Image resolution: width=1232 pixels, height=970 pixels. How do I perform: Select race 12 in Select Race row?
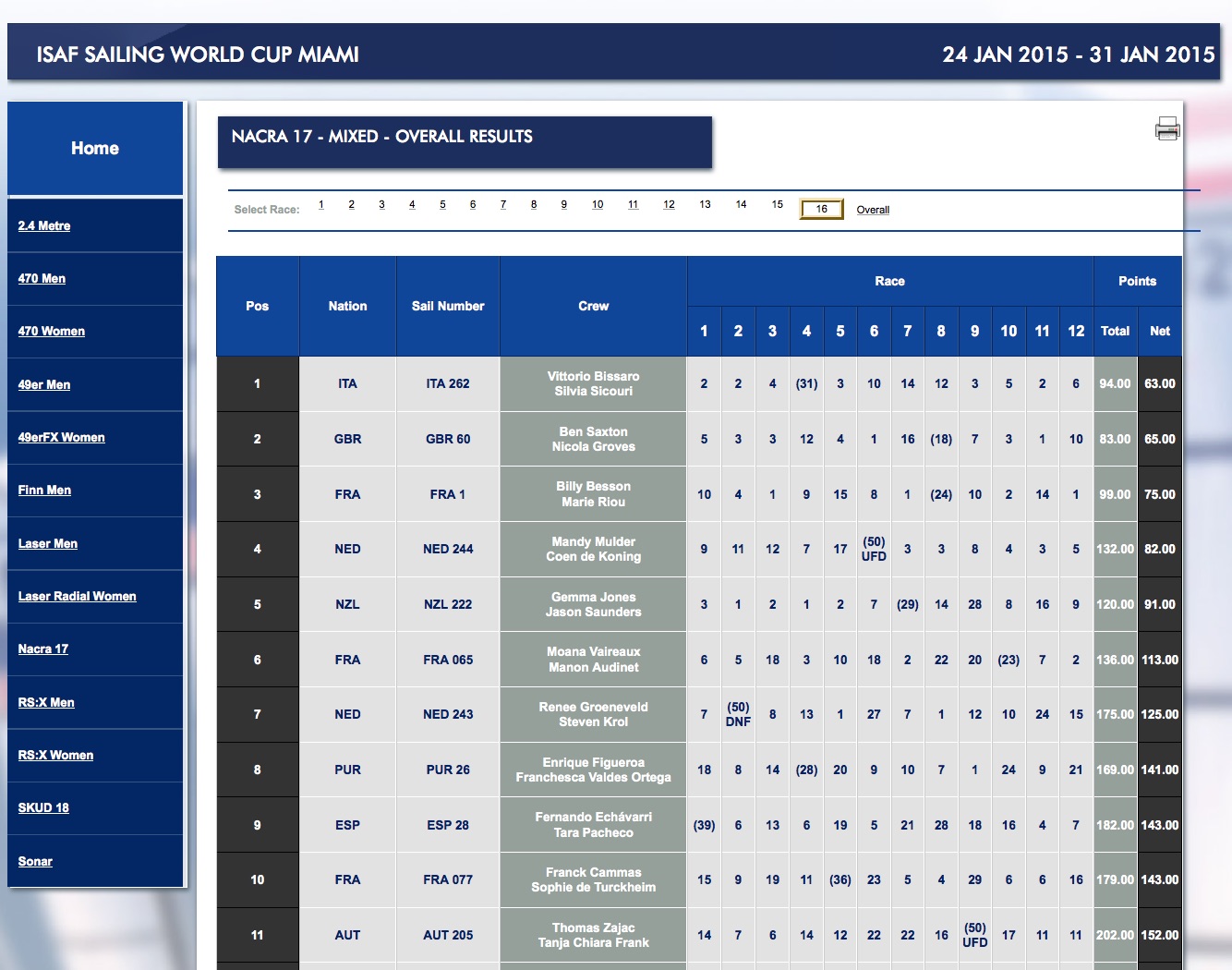[x=669, y=204]
